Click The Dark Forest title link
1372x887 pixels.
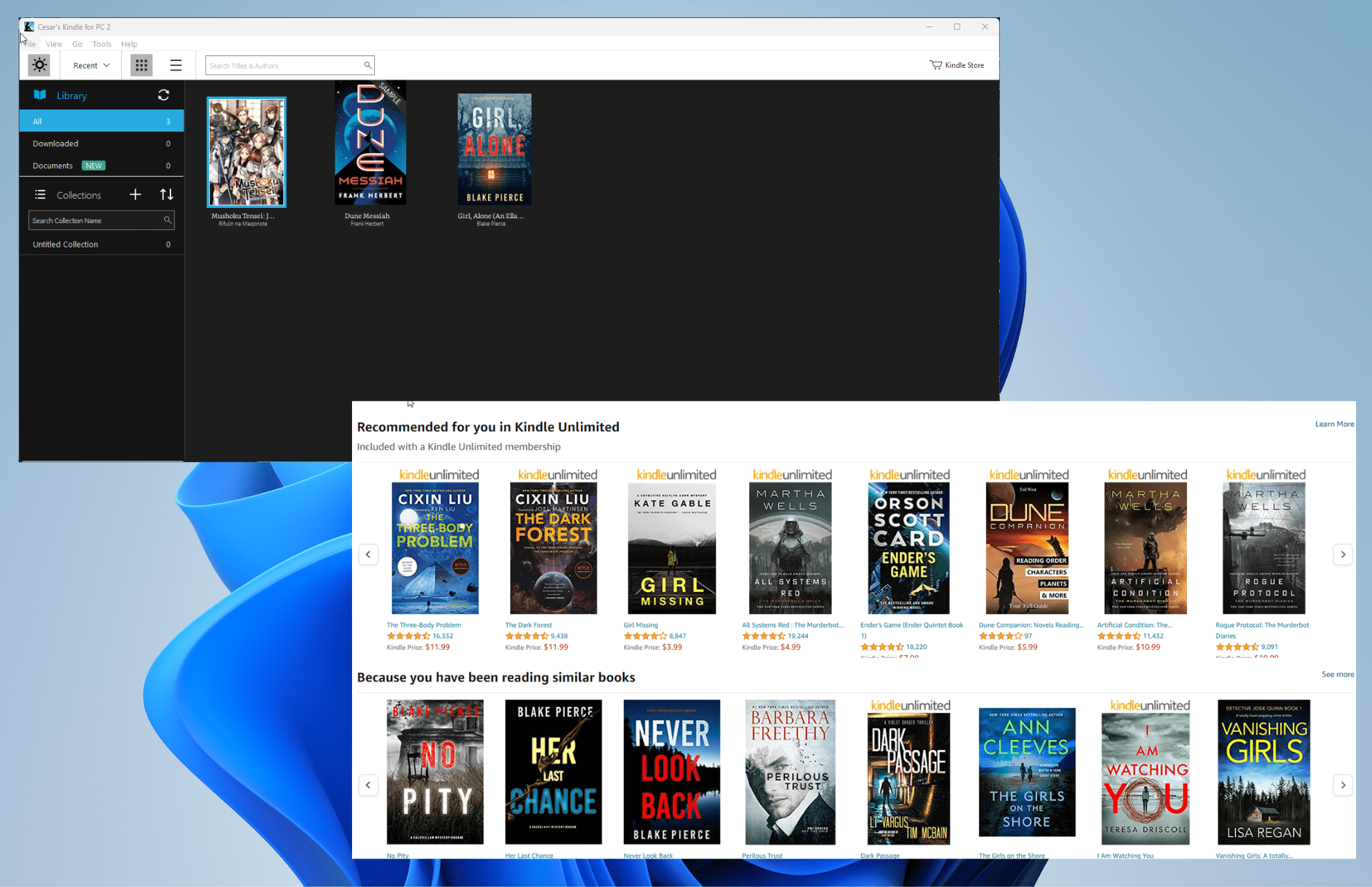529,625
